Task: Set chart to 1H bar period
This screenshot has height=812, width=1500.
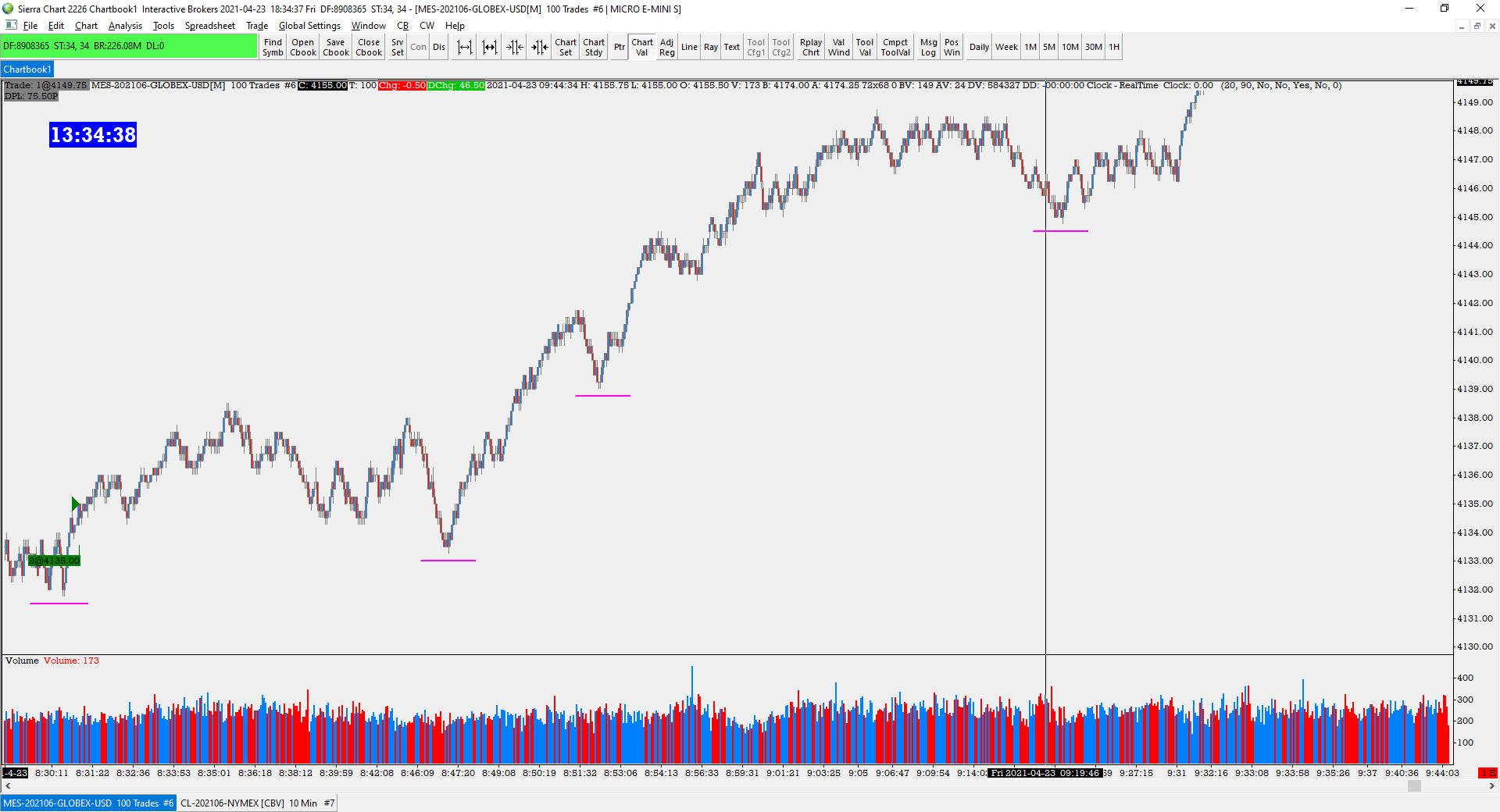Action: pyautogui.click(x=1114, y=48)
